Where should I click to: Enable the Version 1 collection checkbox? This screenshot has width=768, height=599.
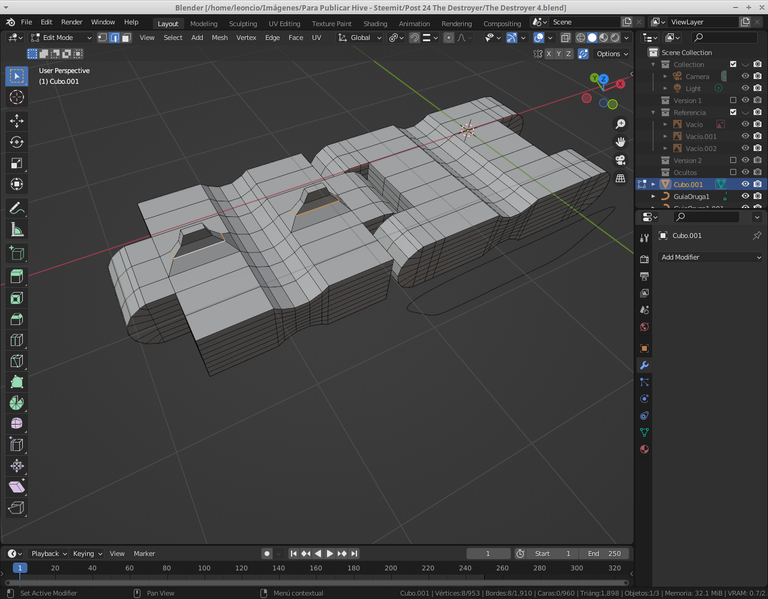click(733, 100)
